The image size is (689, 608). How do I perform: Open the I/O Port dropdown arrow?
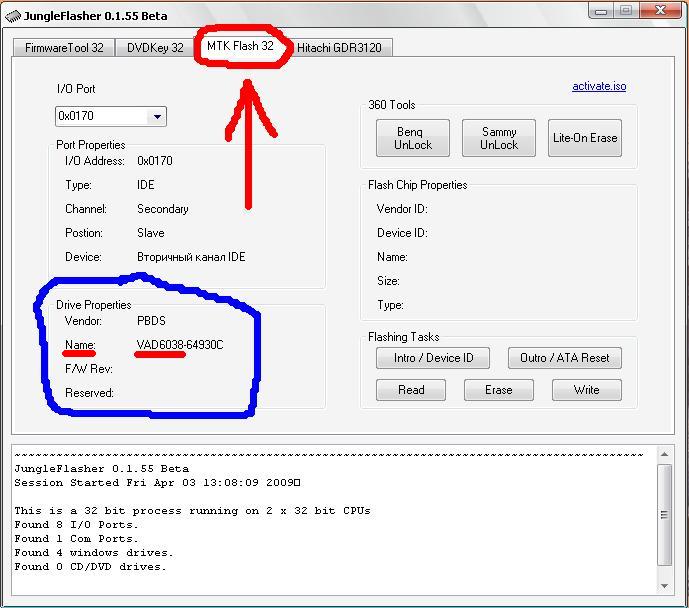point(157,116)
